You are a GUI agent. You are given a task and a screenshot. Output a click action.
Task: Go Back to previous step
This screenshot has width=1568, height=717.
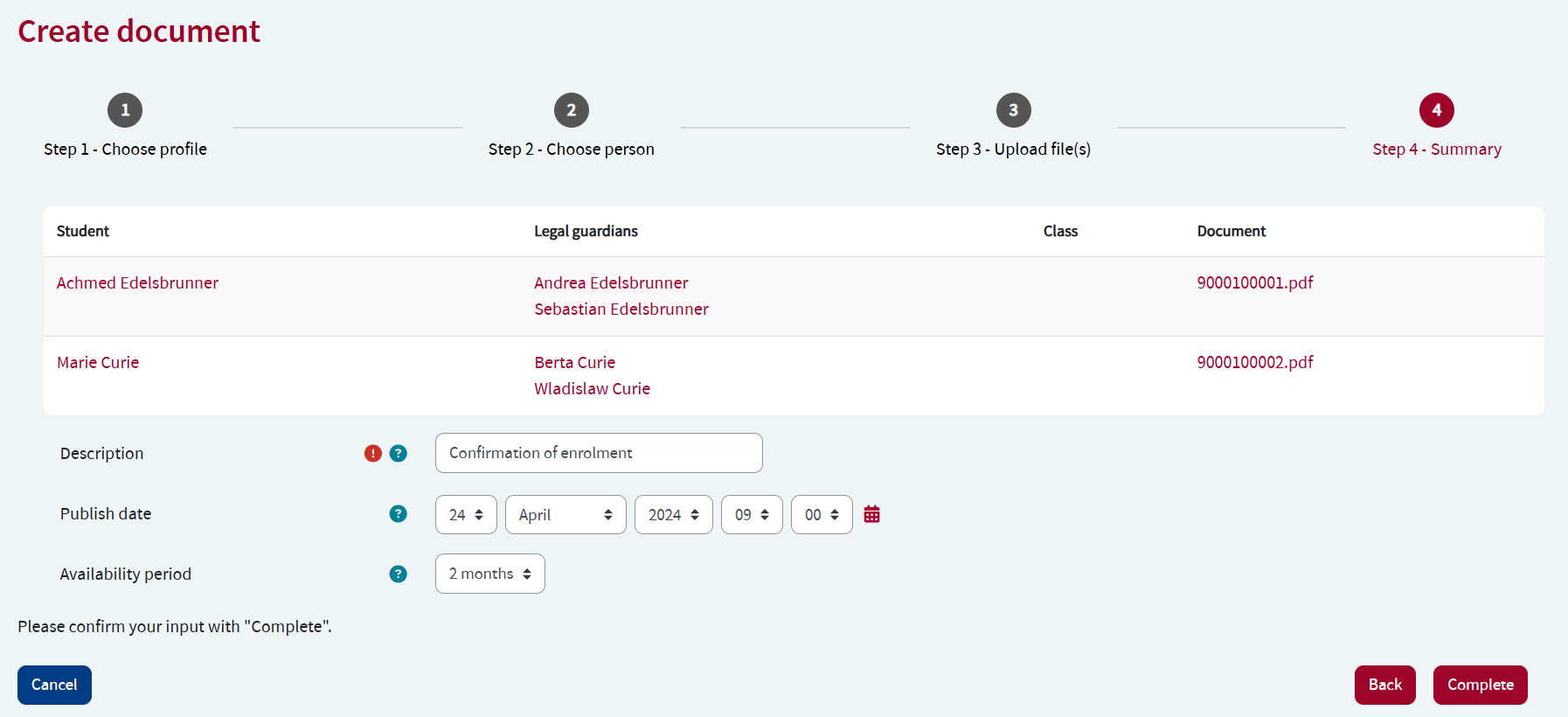coord(1385,685)
